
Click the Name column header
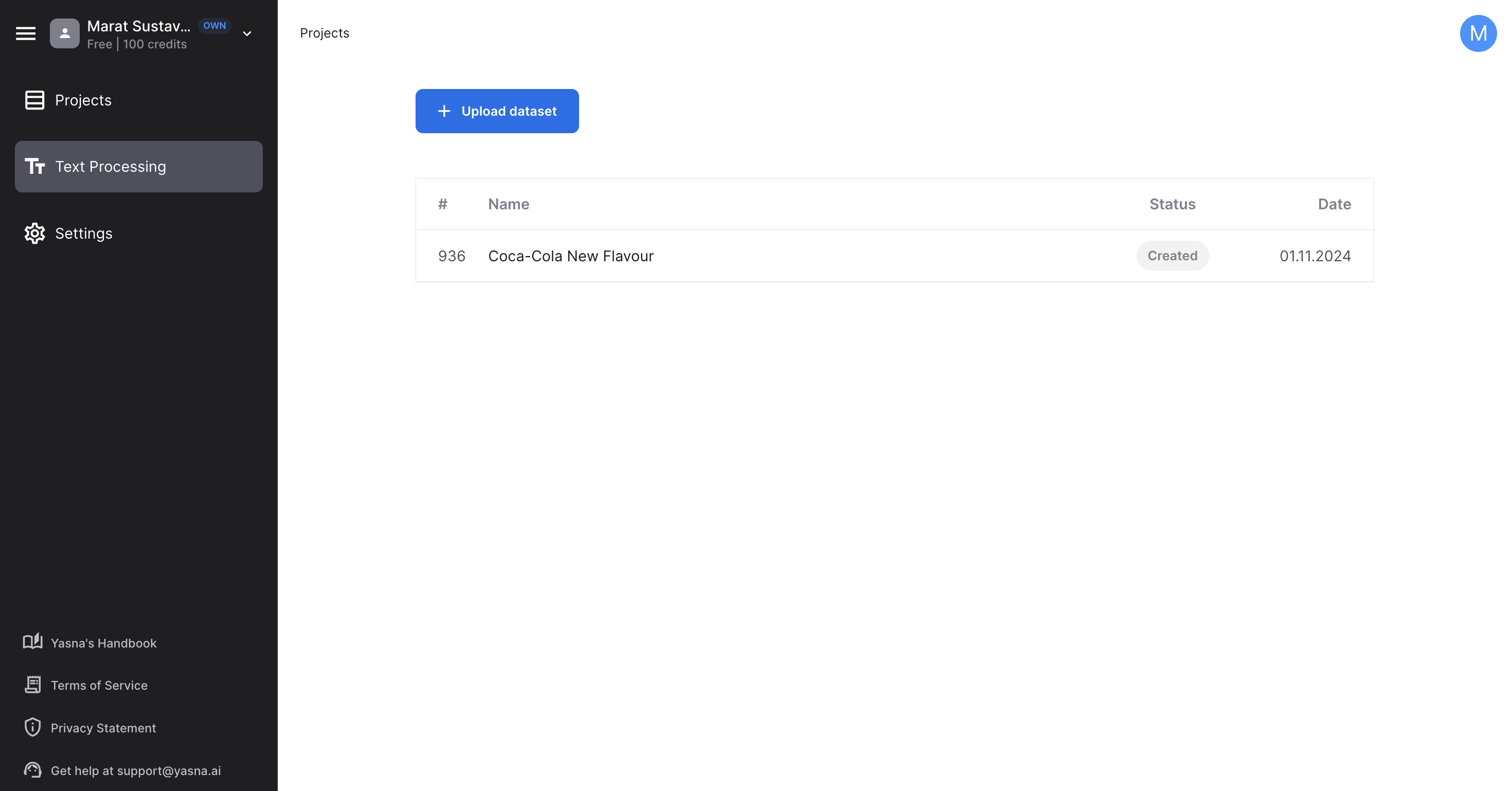coord(508,204)
